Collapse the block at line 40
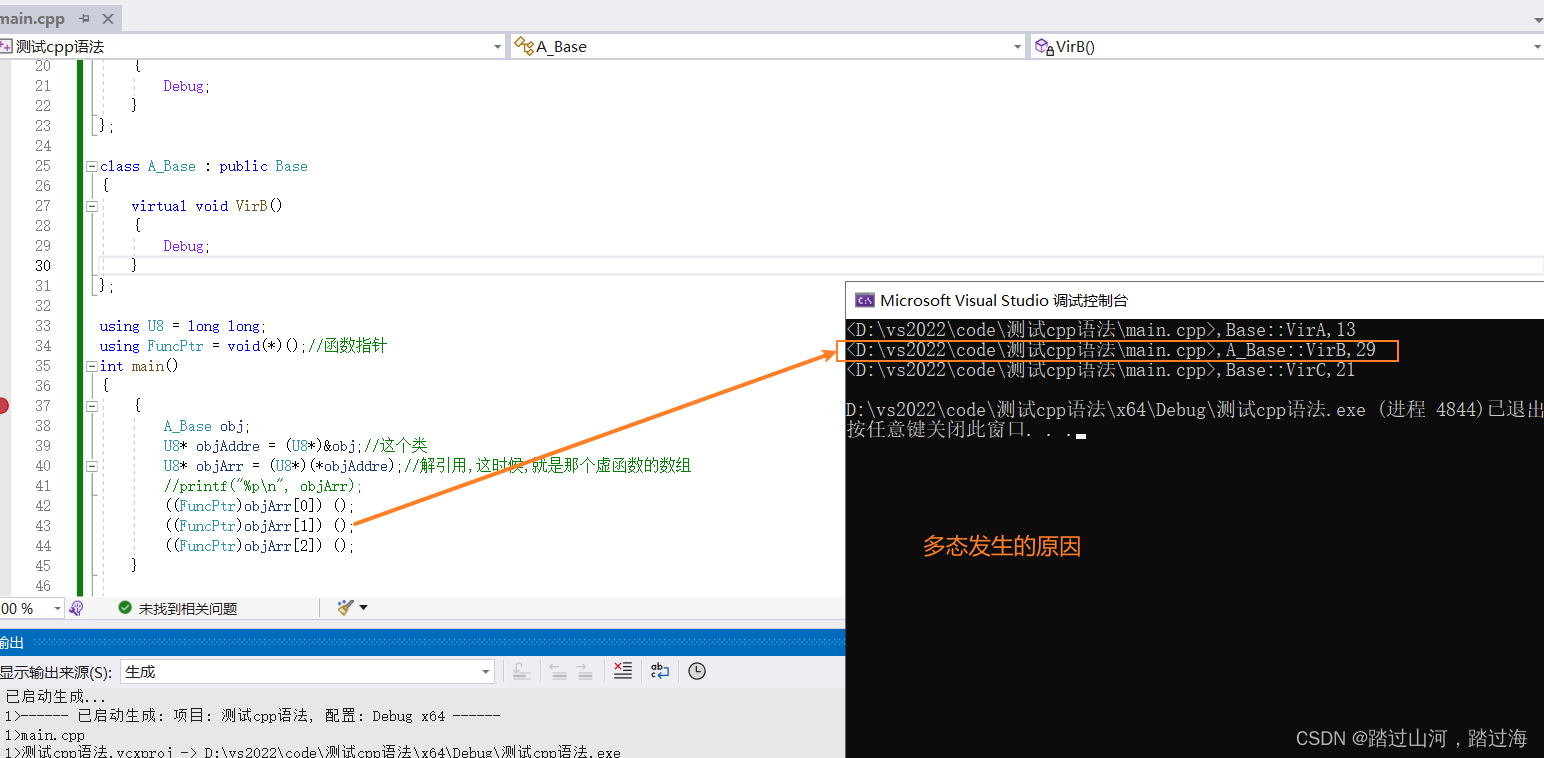The width and height of the screenshot is (1544, 758). 91,466
